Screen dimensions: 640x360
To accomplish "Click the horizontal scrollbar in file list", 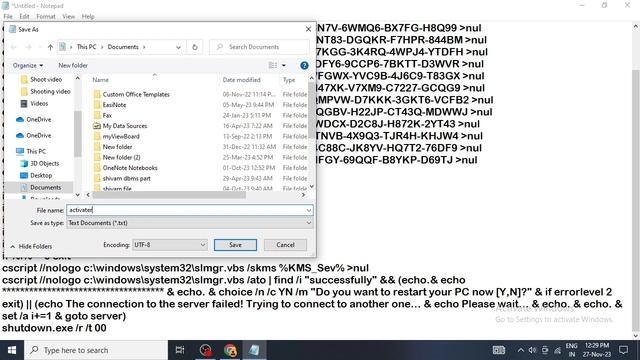I will point(169,195).
